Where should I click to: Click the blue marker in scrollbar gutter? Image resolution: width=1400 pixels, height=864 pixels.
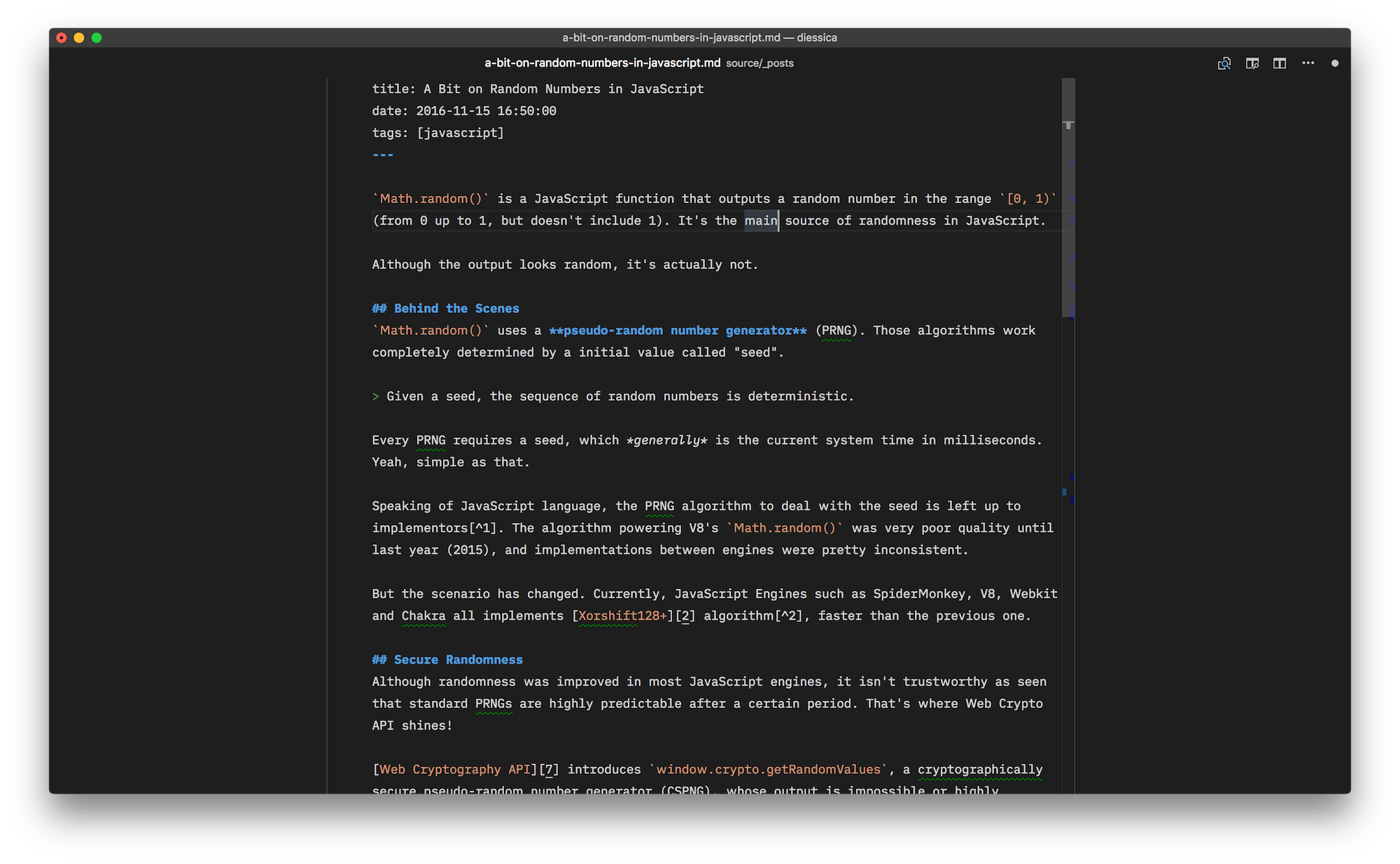tap(1065, 492)
